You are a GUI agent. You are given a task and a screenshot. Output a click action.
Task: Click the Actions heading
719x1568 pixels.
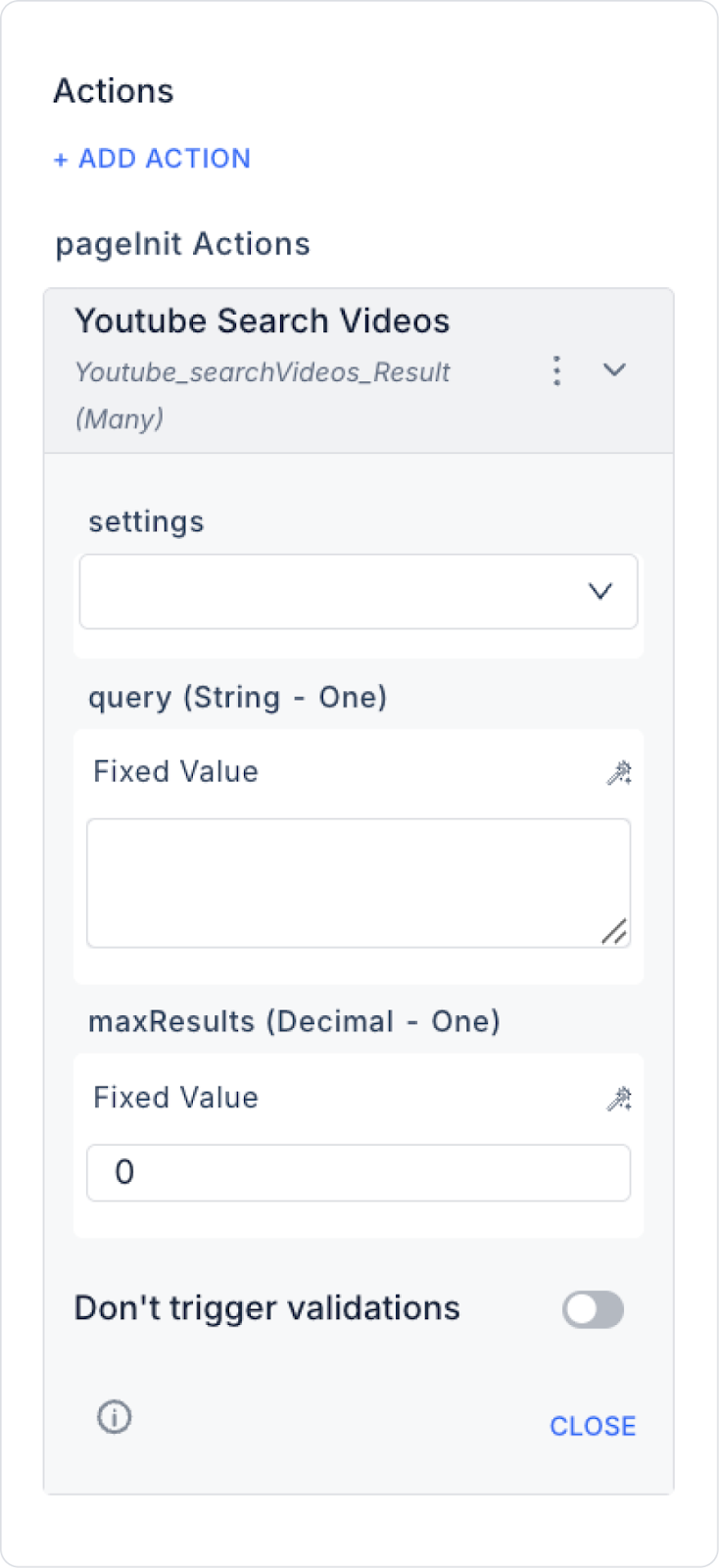[114, 91]
